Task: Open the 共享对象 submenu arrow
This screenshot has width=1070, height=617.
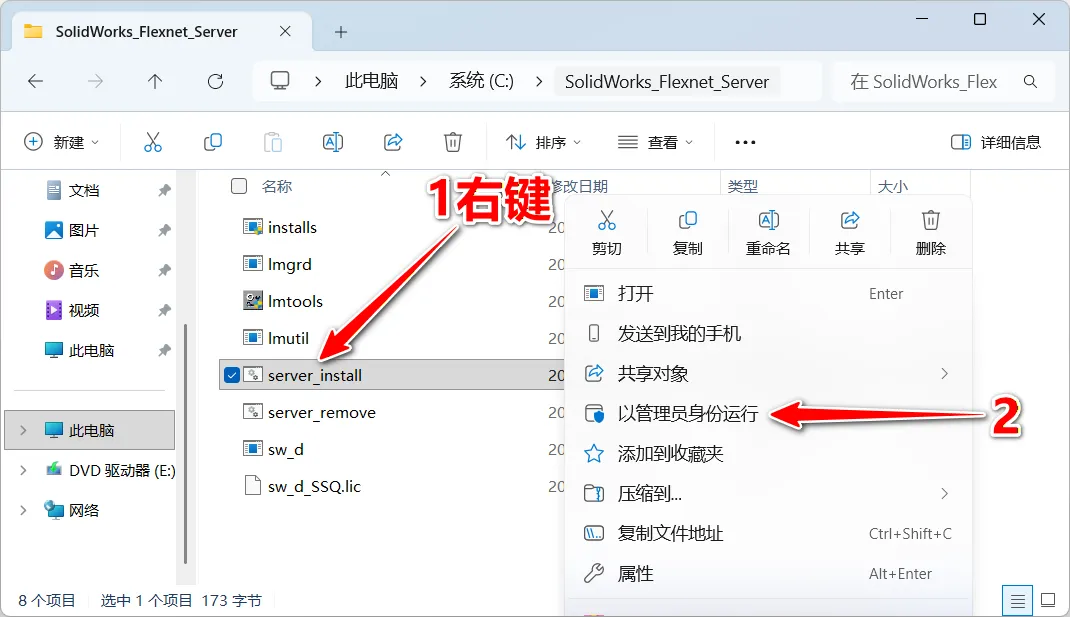Action: (x=944, y=373)
